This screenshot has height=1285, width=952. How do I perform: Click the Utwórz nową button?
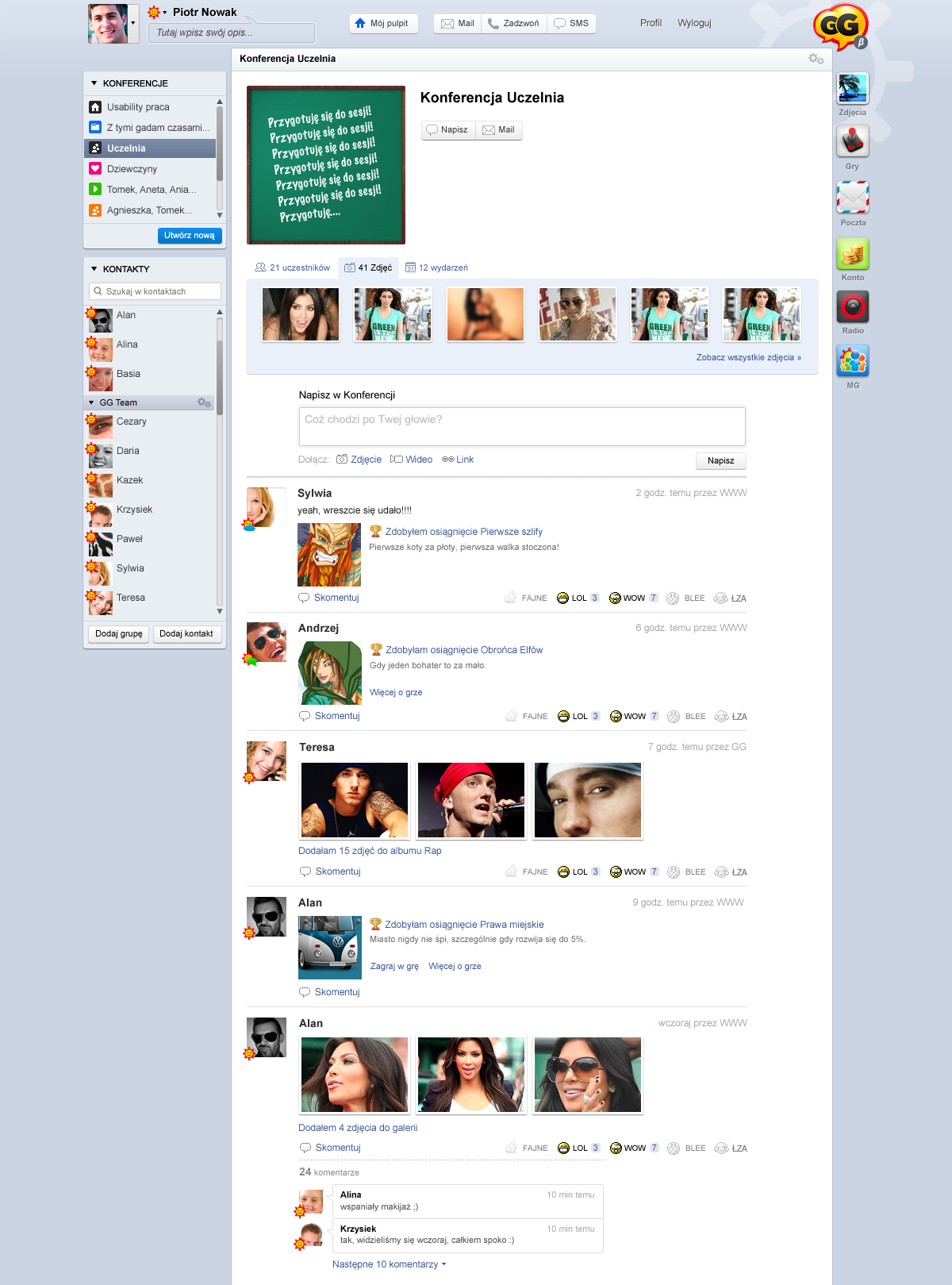[190, 236]
